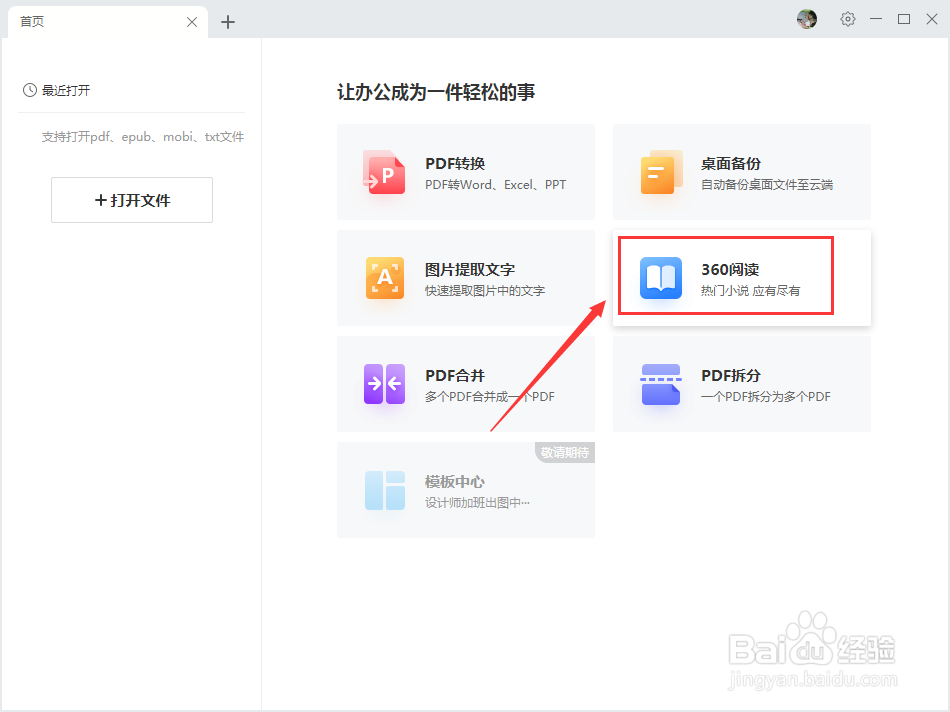This screenshot has width=950, height=712.
Task: Click the 敬请期待 badge
Action: tap(565, 452)
